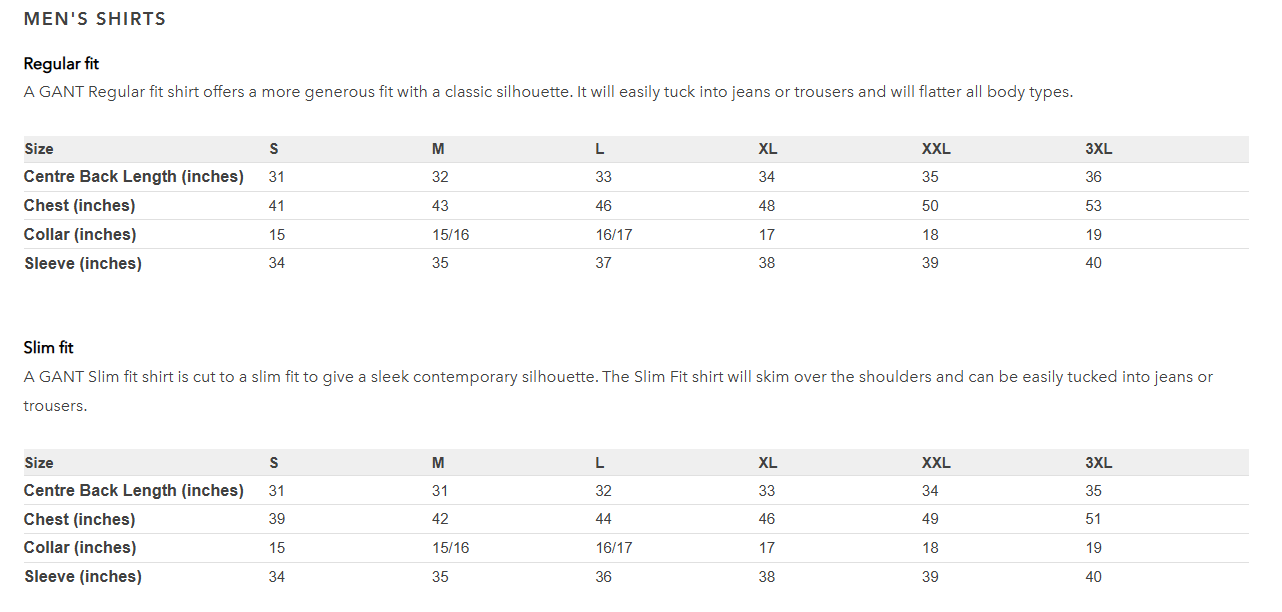The width and height of the screenshot is (1282, 612).
Task: Click the XXL column header in Slim fit table
Action: pyautogui.click(x=936, y=463)
